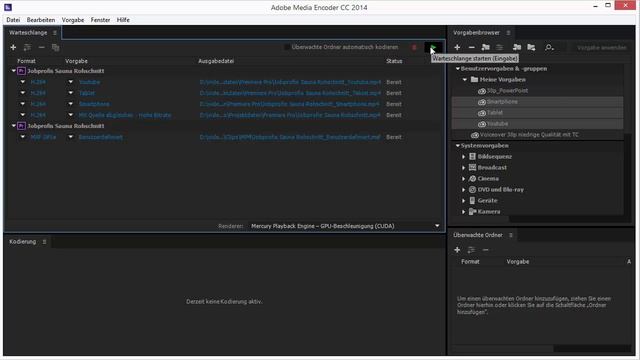Add a source with the queue plus icon
640x360 pixels.
13,47
